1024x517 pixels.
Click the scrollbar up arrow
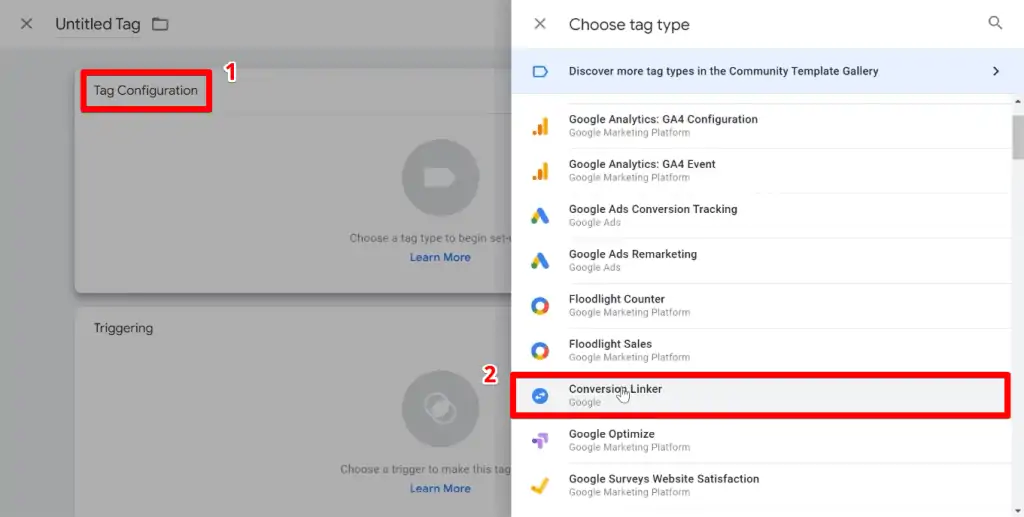tap(1018, 101)
